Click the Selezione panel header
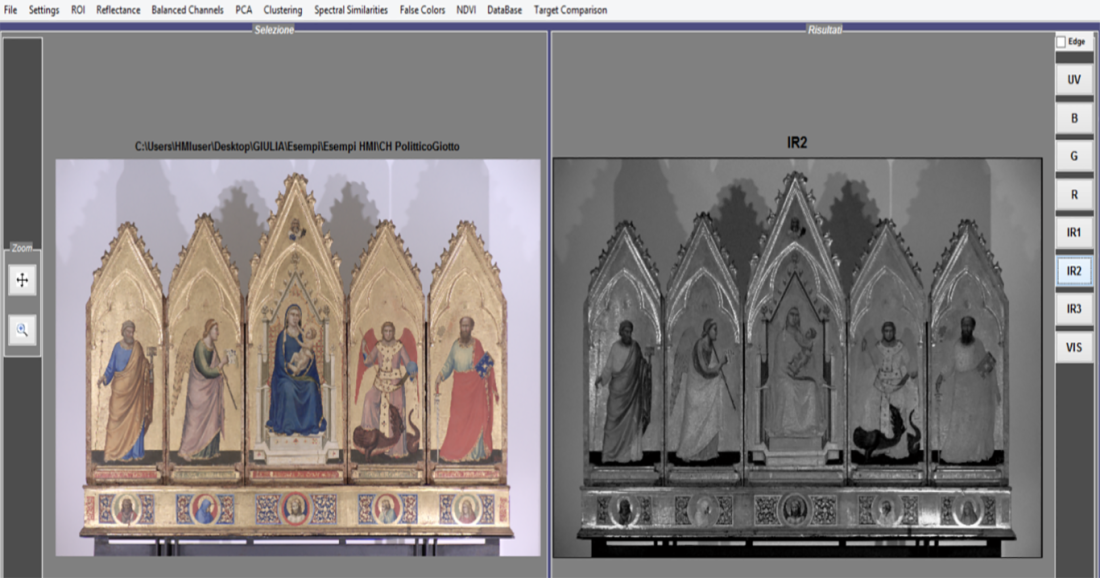The image size is (1100, 578). tap(274, 29)
